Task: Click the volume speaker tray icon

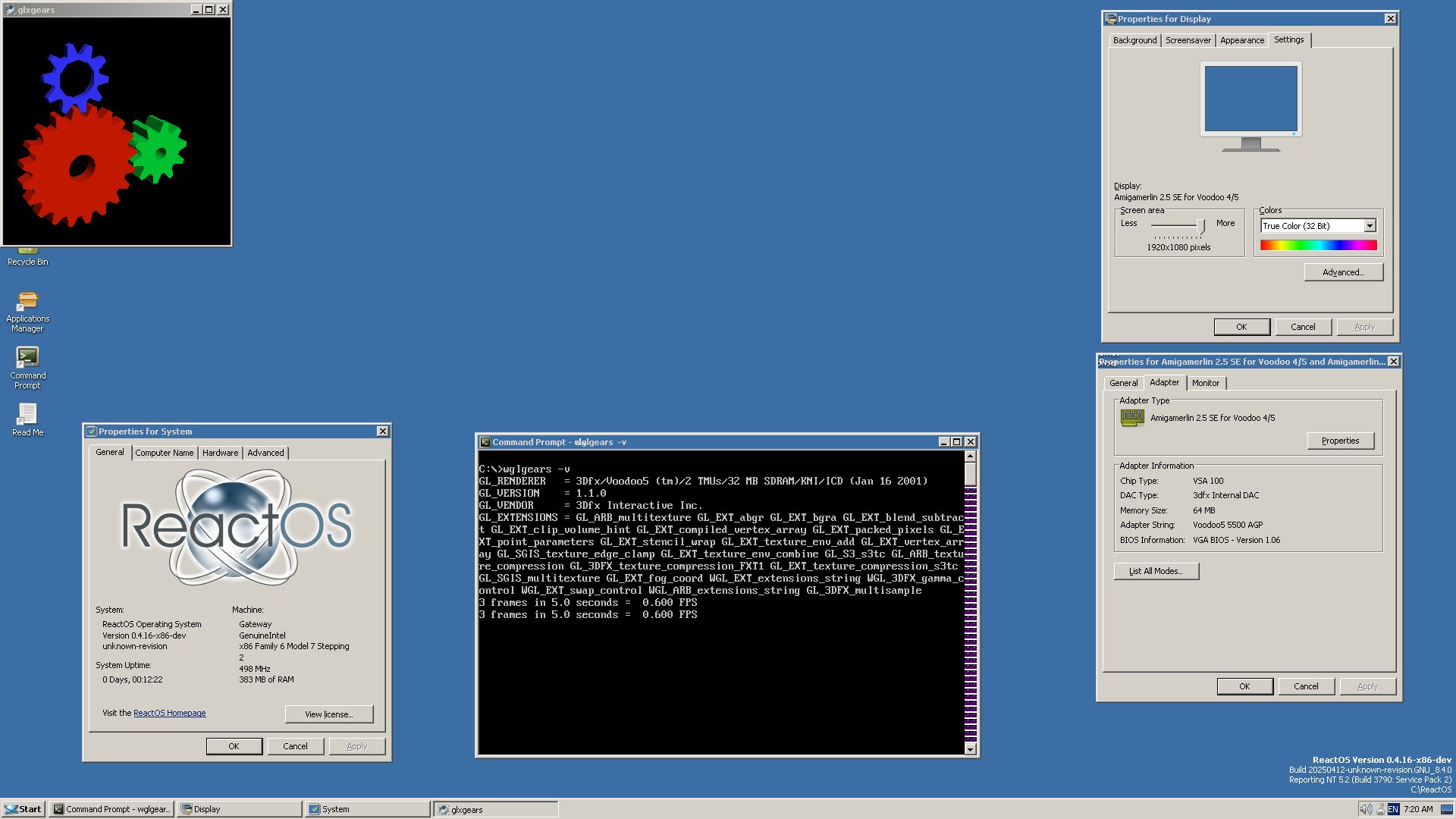Action: [1365, 809]
